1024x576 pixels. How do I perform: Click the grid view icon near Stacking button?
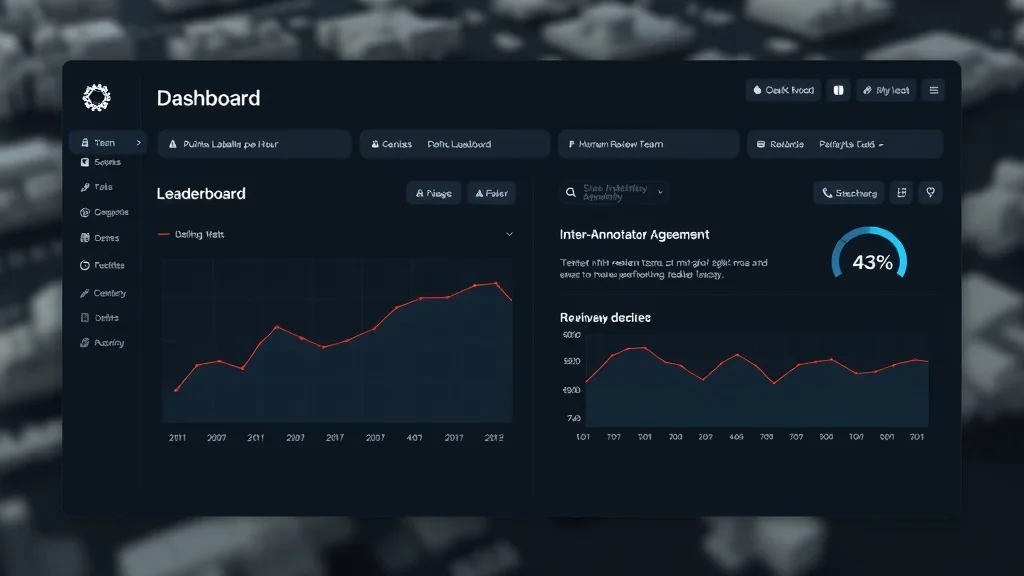point(903,192)
